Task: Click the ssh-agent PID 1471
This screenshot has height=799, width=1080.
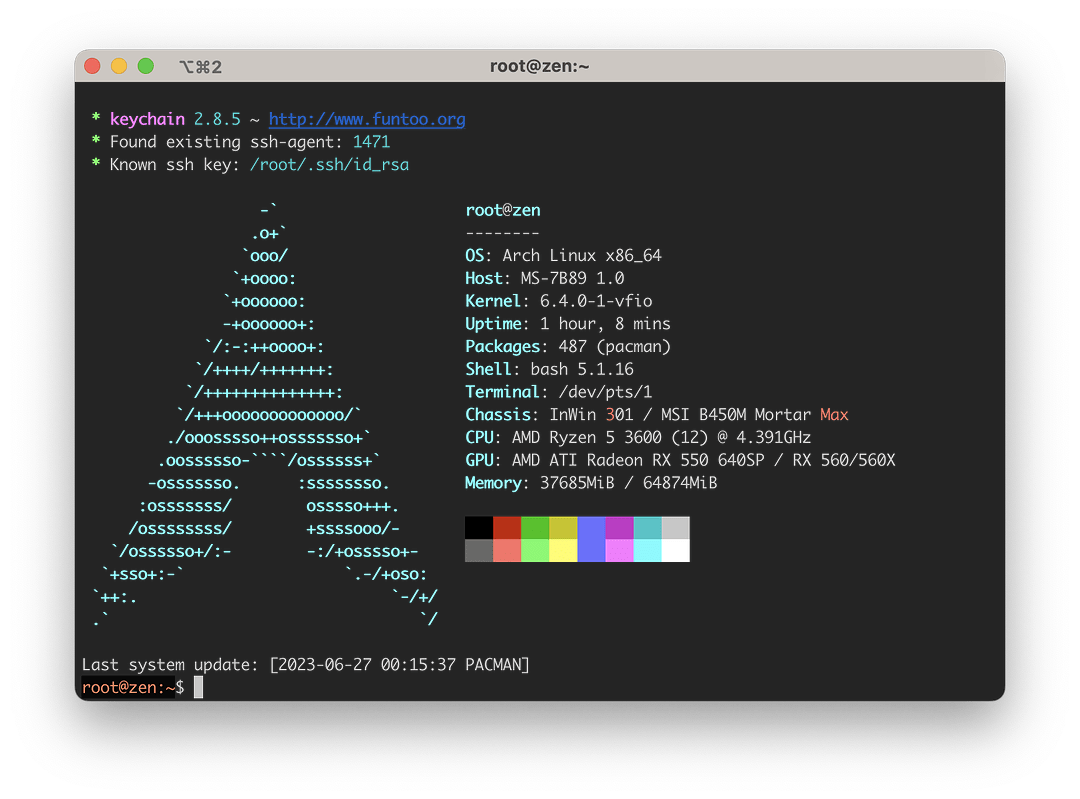Action: click(x=371, y=142)
